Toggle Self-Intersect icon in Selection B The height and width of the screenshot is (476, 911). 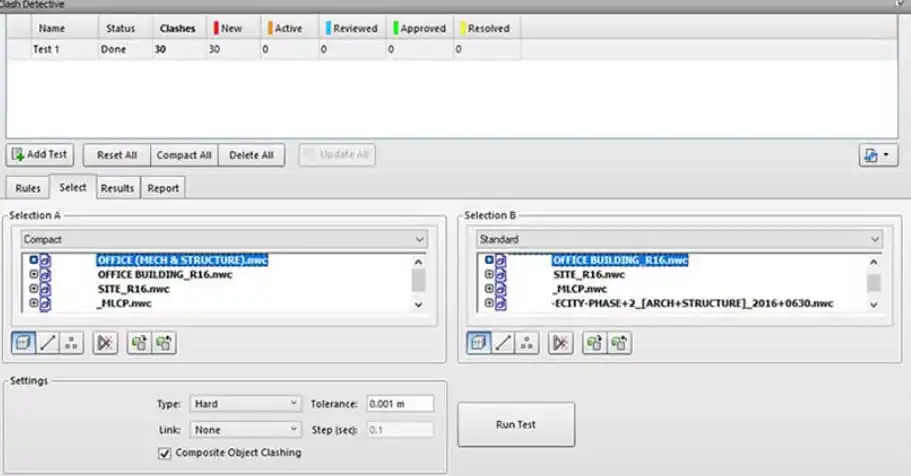click(561, 343)
